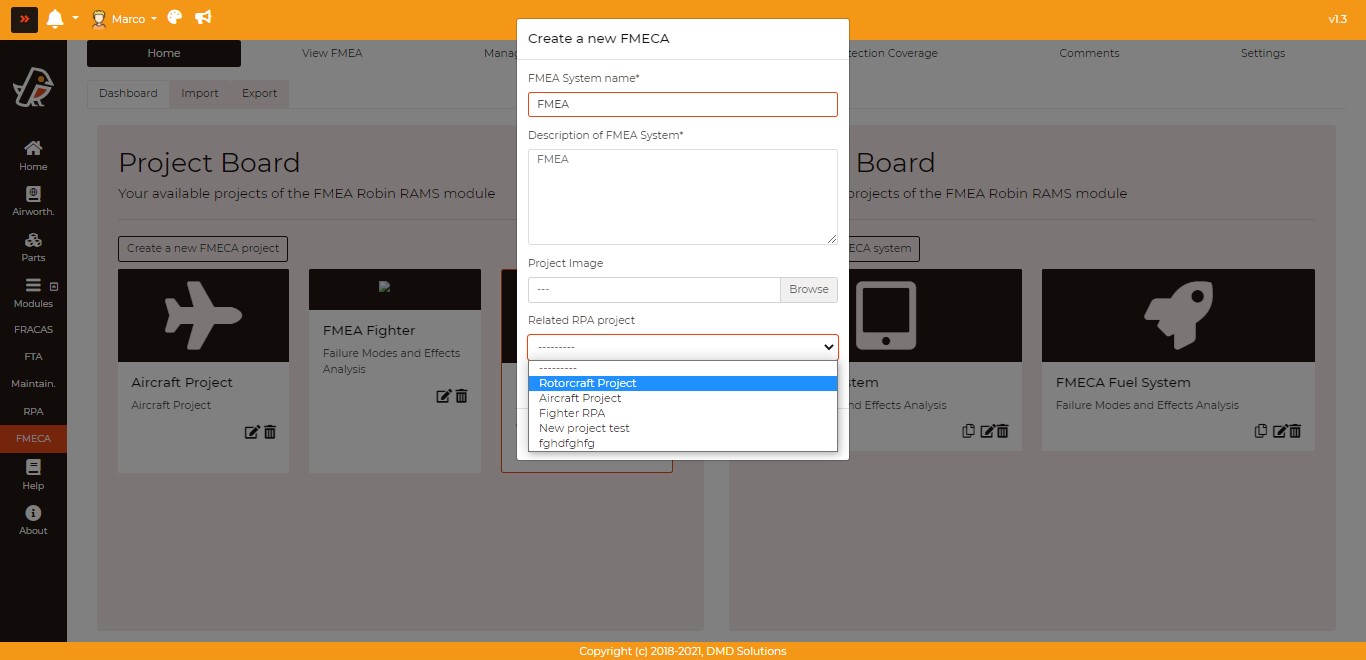The image size is (1366, 660).
Task: Pick New project test option
Action: [584, 428]
